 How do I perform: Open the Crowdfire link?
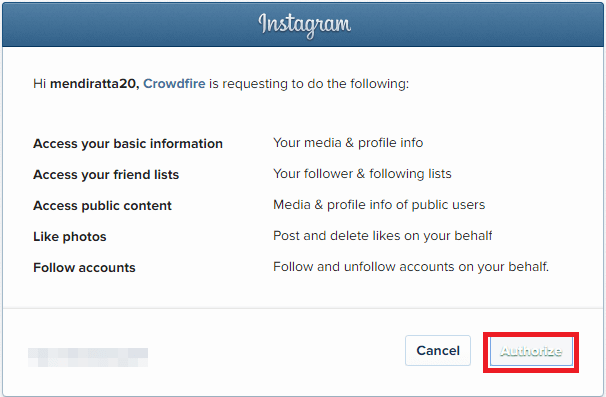coord(174,83)
